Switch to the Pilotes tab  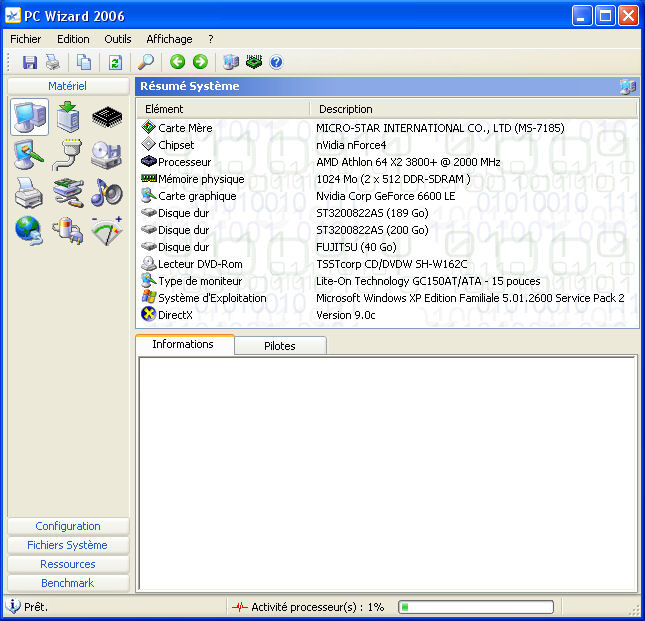coord(280,346)
